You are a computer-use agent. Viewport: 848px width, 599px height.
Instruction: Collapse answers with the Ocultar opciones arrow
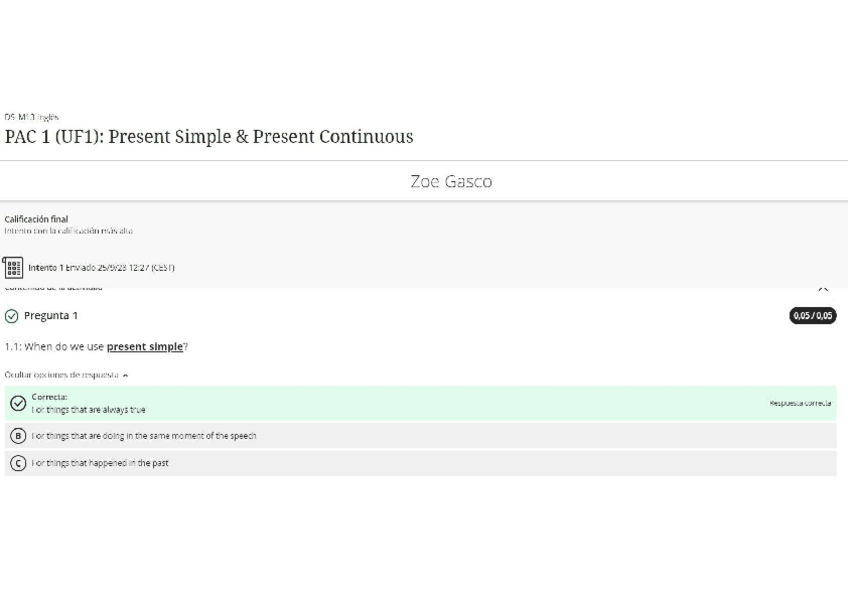(126, 375)
